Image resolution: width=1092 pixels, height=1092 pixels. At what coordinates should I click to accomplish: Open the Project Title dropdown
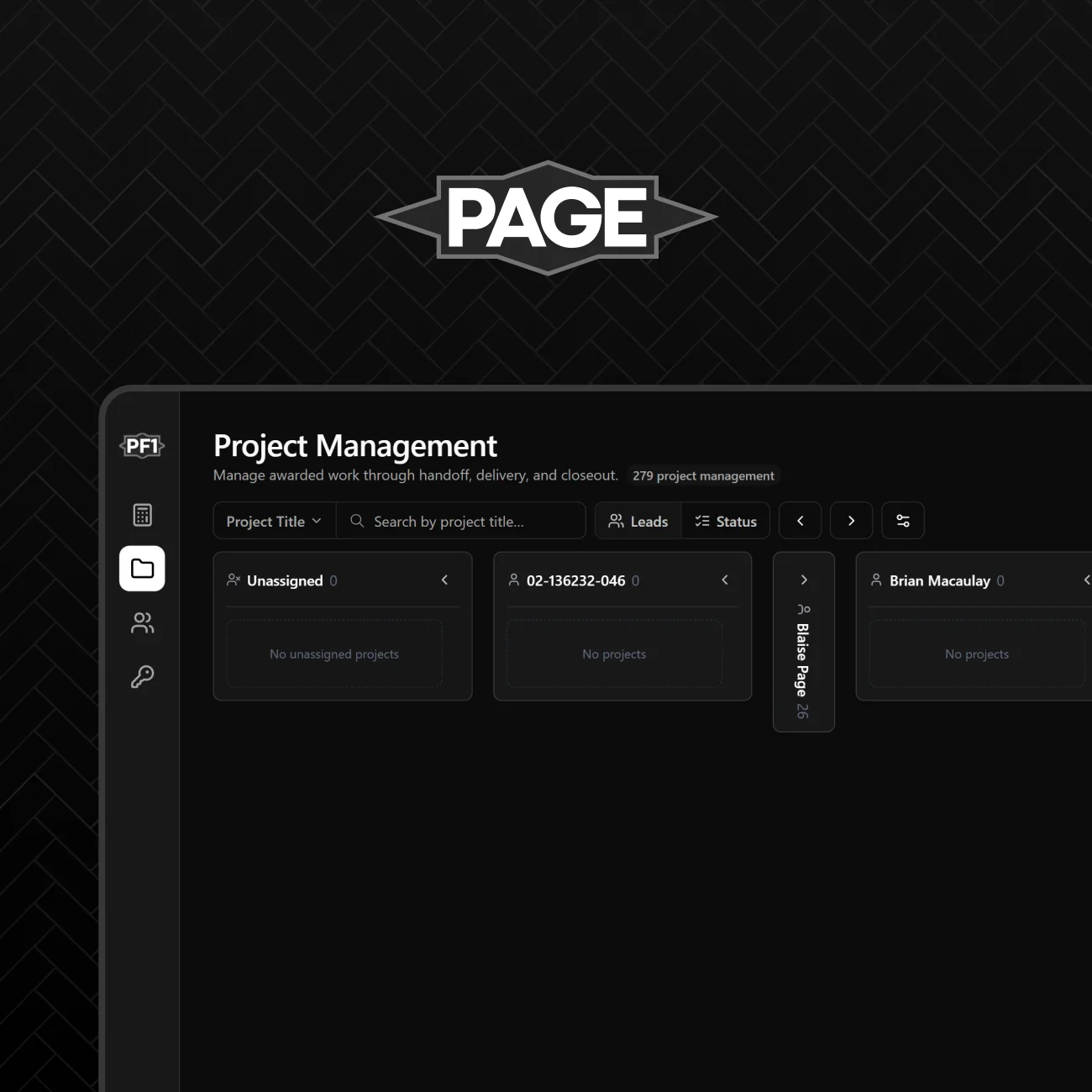point(275,521)
